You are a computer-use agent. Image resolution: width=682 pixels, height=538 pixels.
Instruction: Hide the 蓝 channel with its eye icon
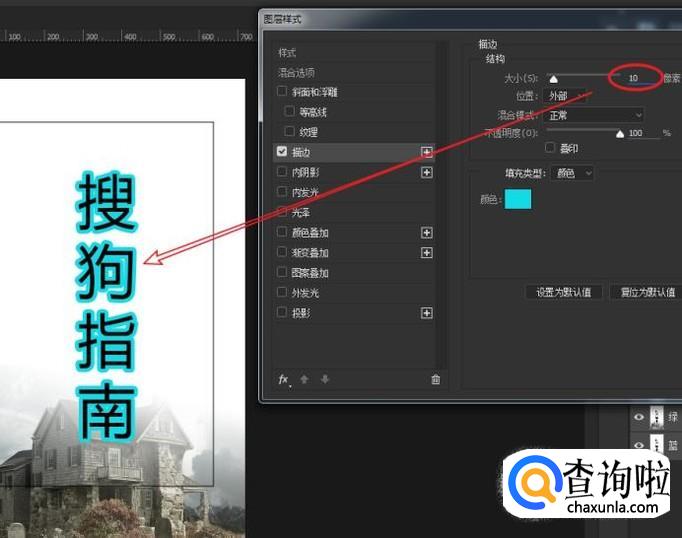point(639,445)
